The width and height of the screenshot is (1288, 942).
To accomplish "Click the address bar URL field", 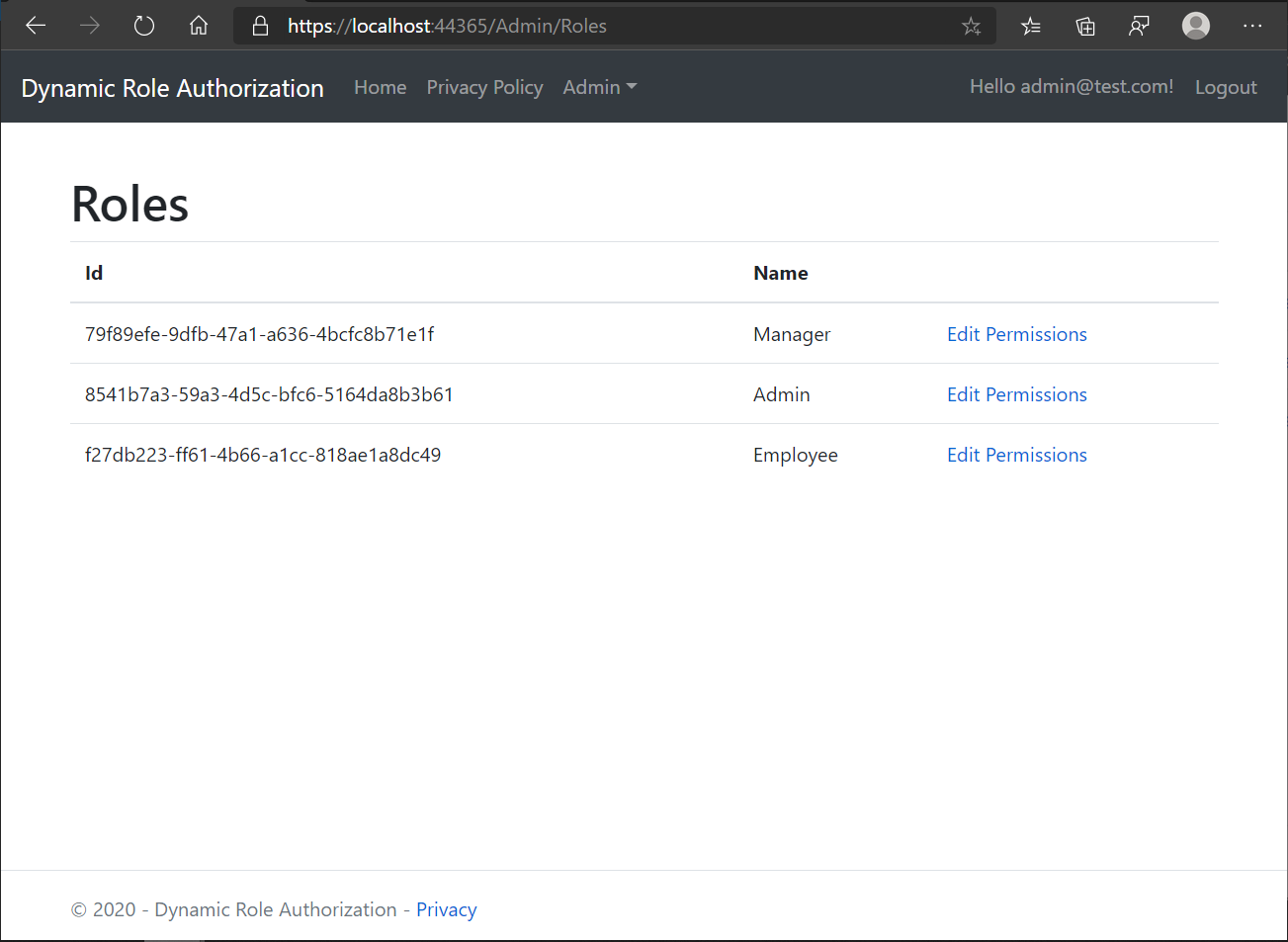I will 613,26.
